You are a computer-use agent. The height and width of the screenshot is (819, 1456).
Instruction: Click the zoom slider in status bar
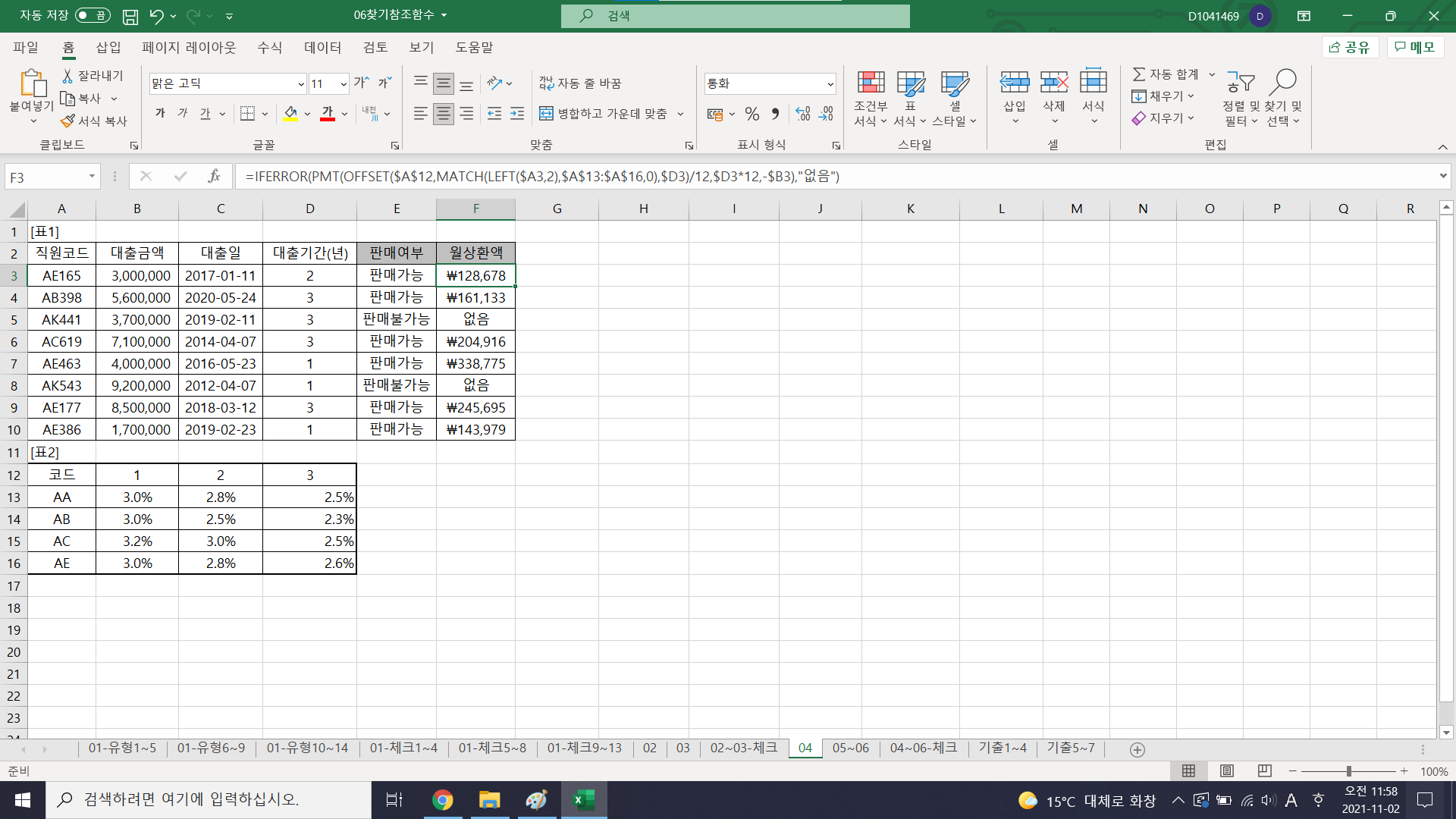[1348, 770]
